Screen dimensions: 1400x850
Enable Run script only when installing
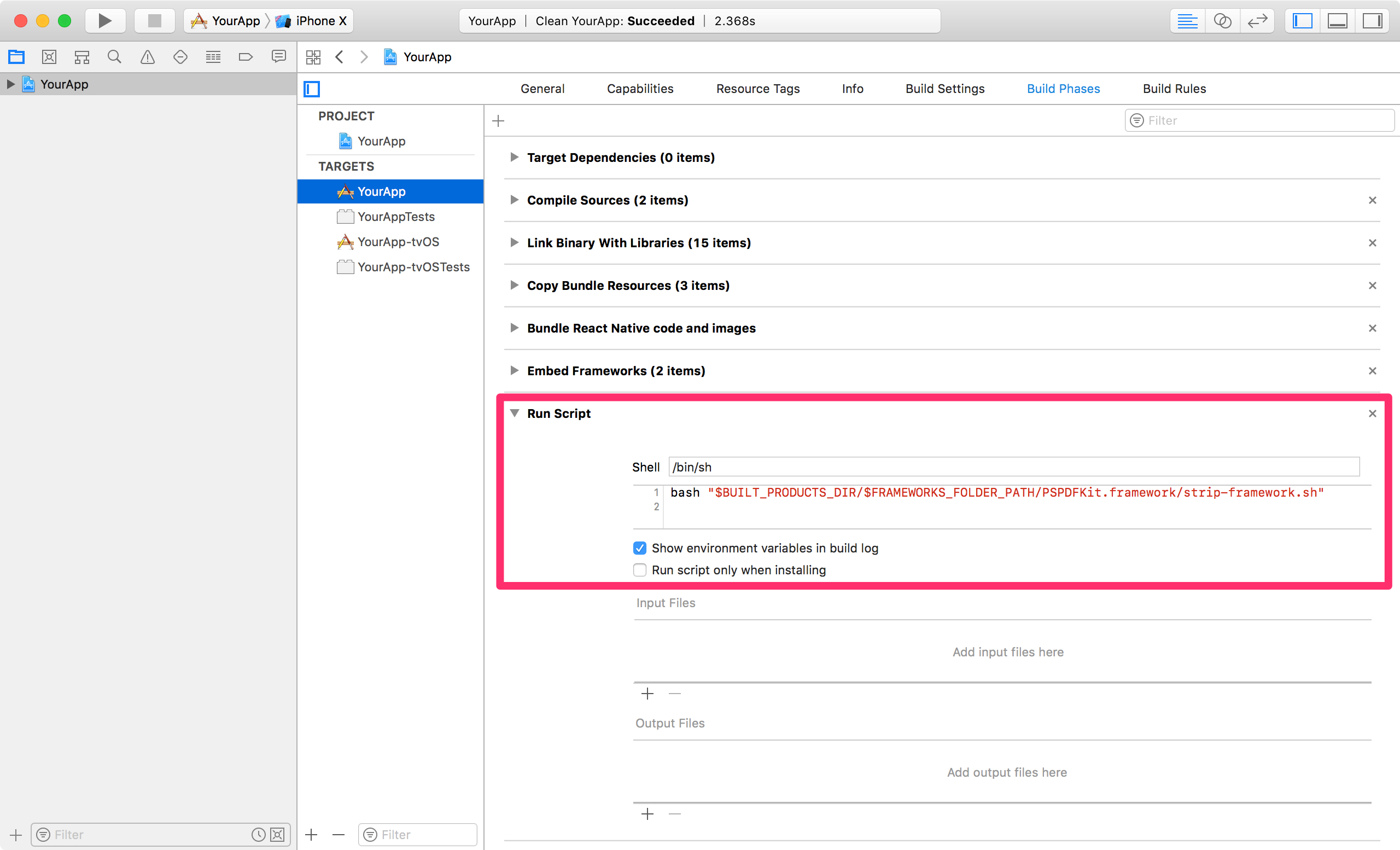(640, 570)
